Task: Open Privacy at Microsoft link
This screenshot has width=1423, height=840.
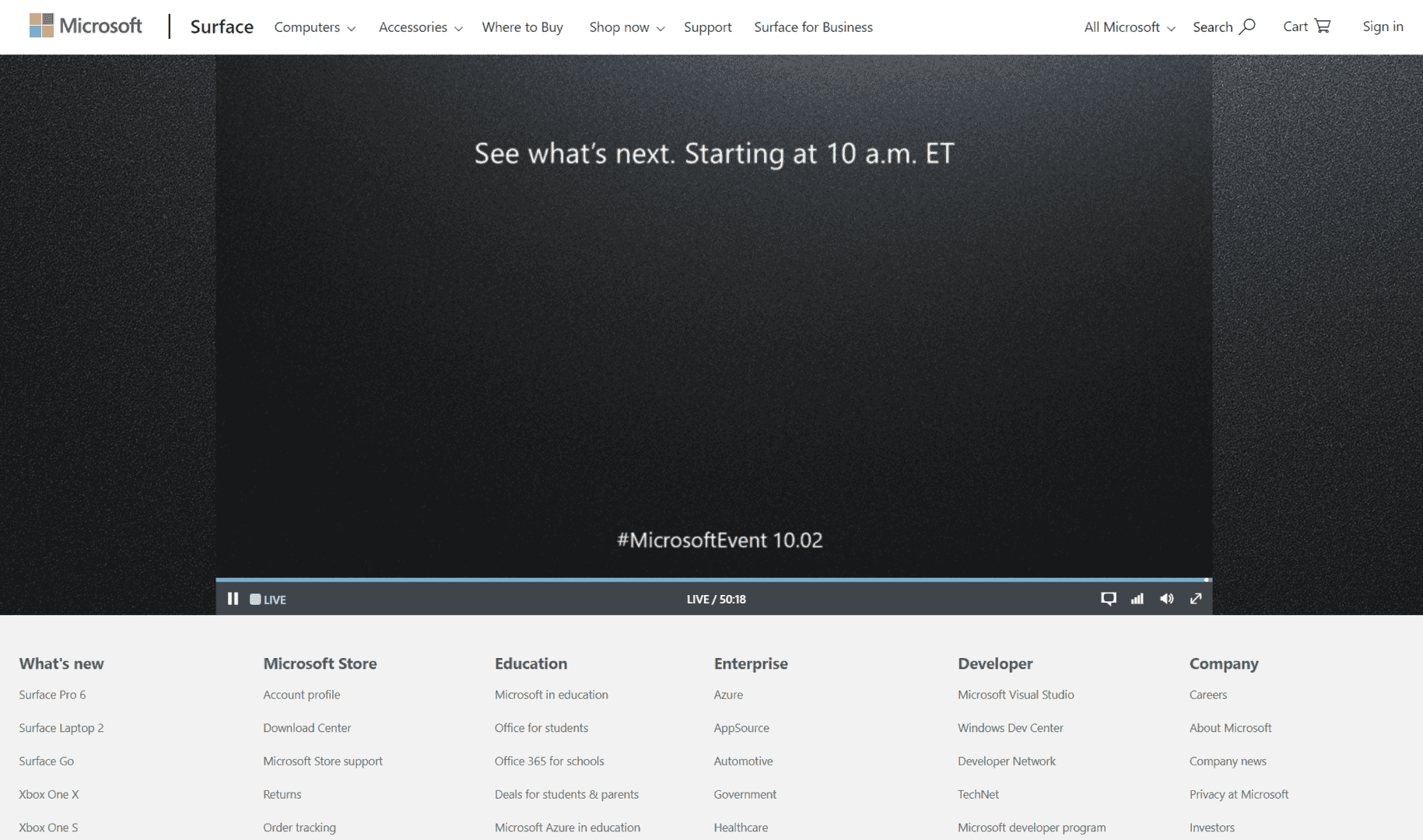Action: coord(1239,795)
